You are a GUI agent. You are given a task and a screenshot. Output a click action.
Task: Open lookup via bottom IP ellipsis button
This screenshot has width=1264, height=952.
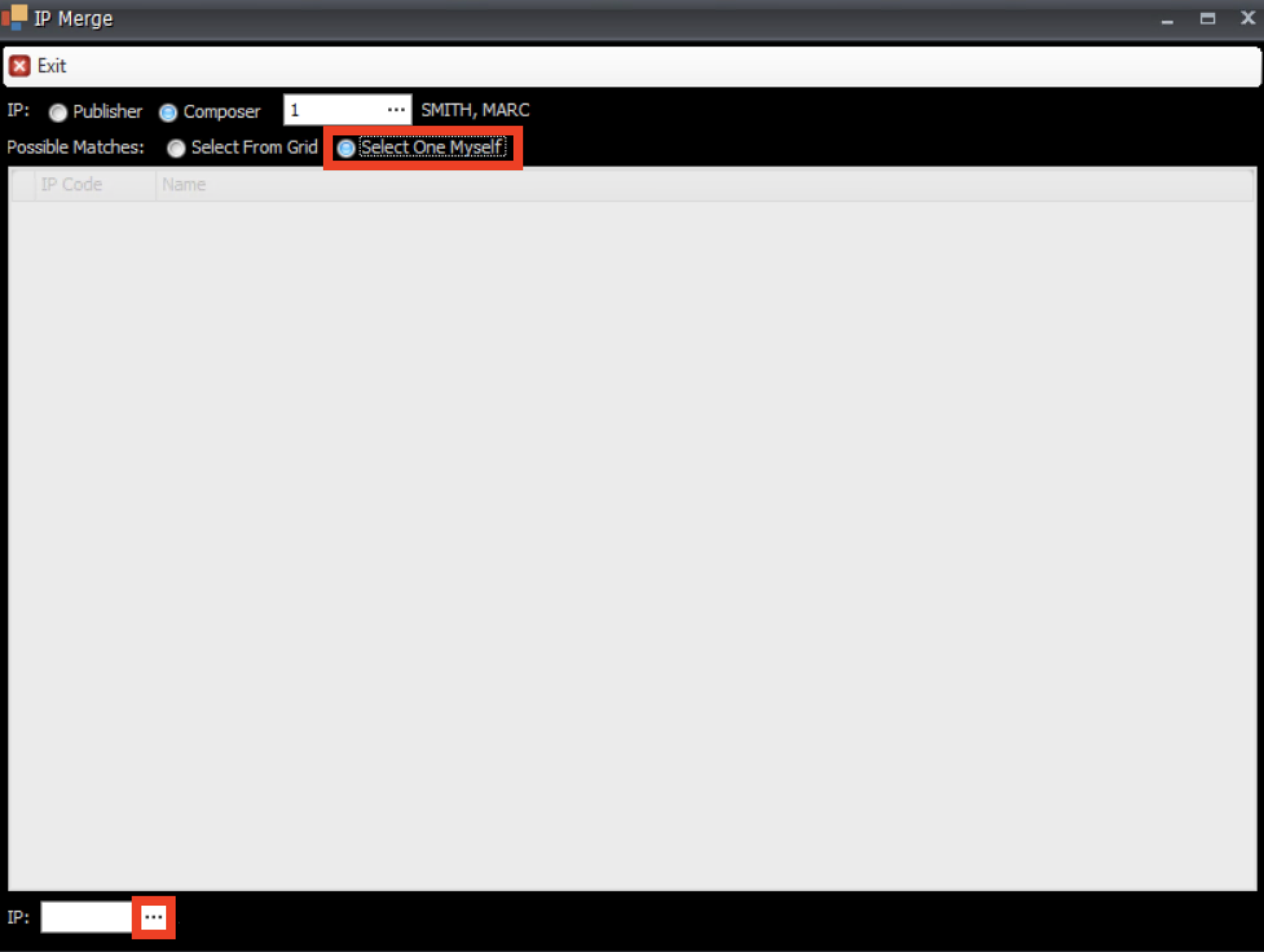[153, 917]
